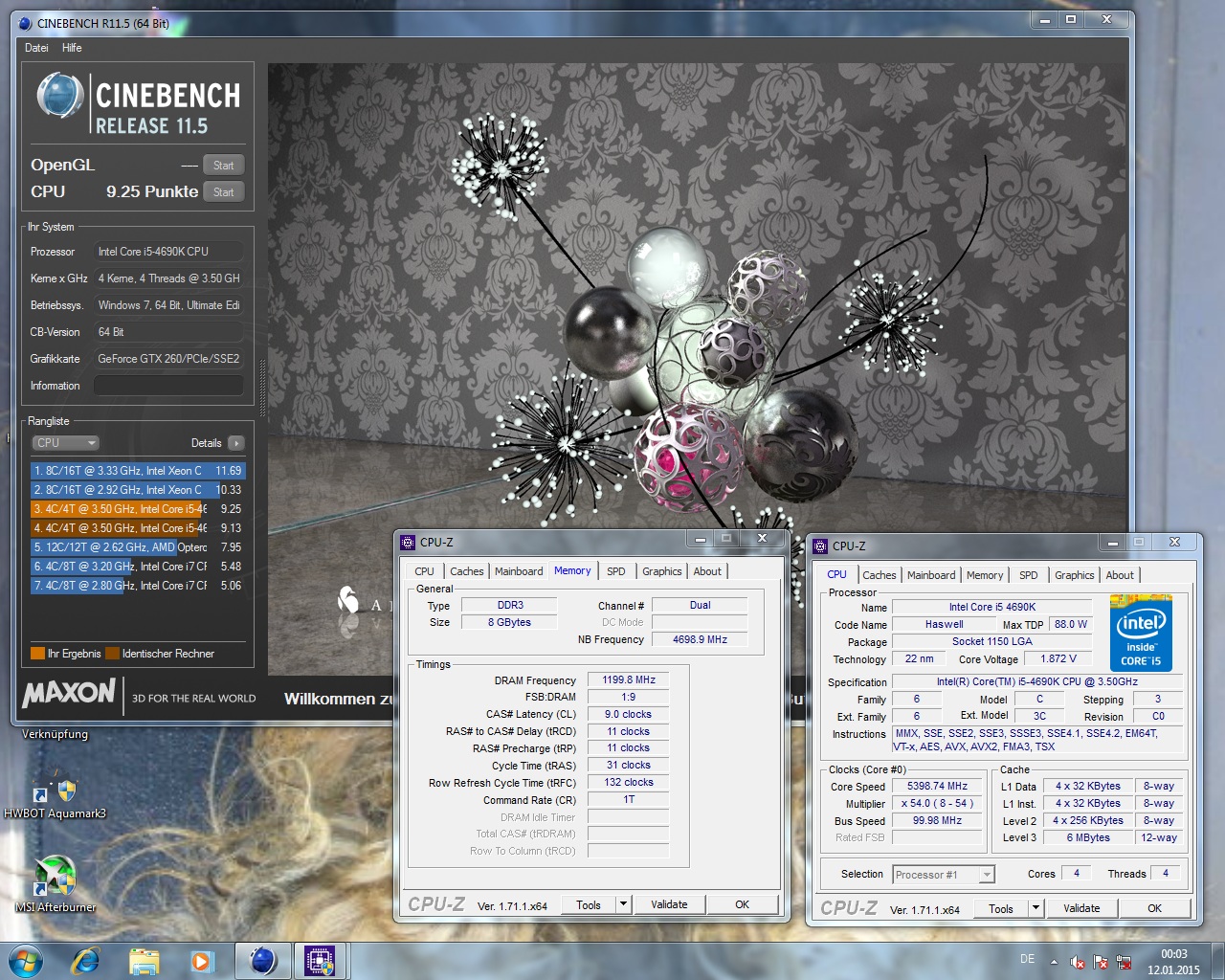Click the Intel Core i5 logo badge

coord(1141,634)
